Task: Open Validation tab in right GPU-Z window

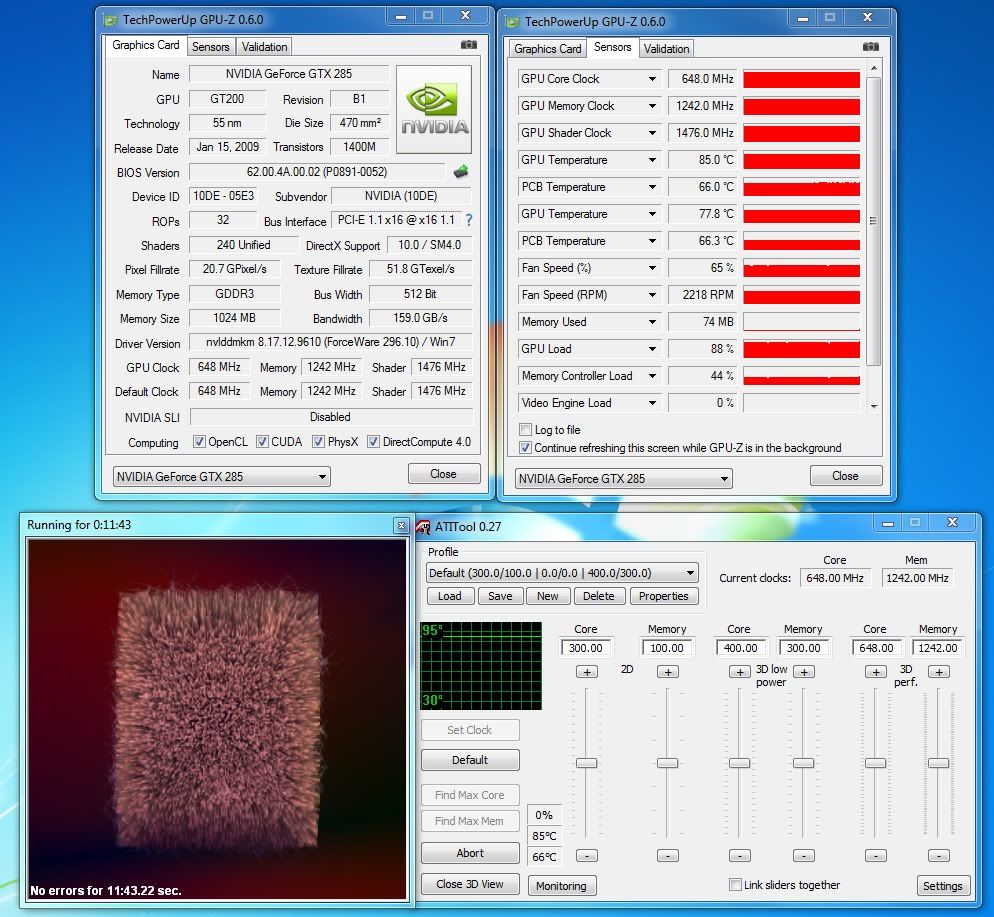Action: click(x=666, y=49)
